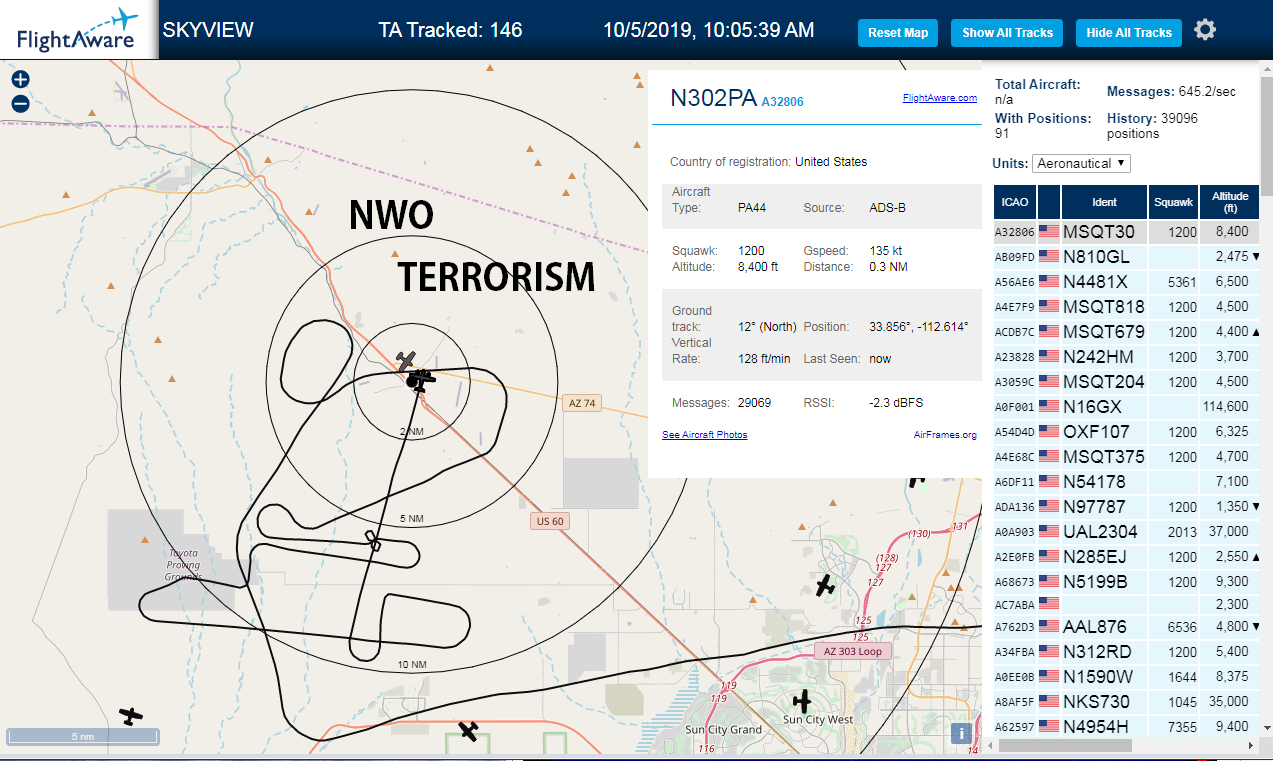
Task: Select the MSQT375 aircraft row
Action: click(1126, 457)
